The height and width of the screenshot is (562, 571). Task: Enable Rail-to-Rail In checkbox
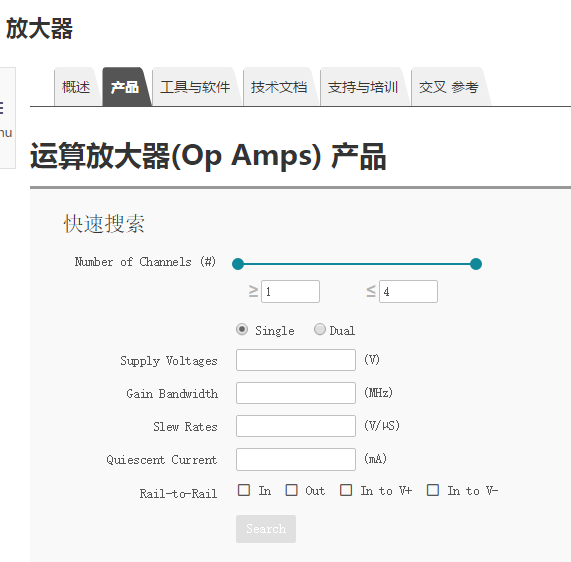tap(244, 490)
